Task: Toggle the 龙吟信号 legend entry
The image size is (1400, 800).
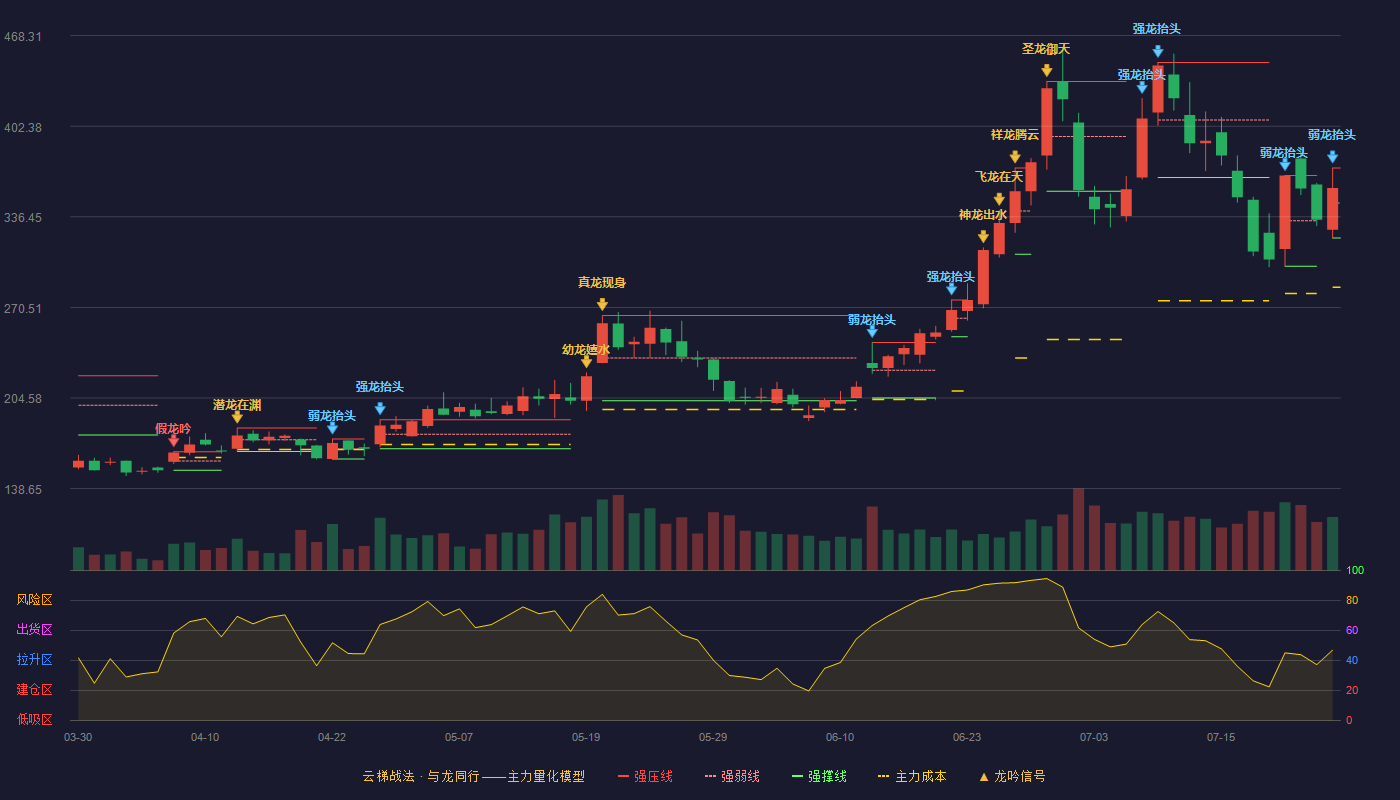Action: pos(1011,776)
